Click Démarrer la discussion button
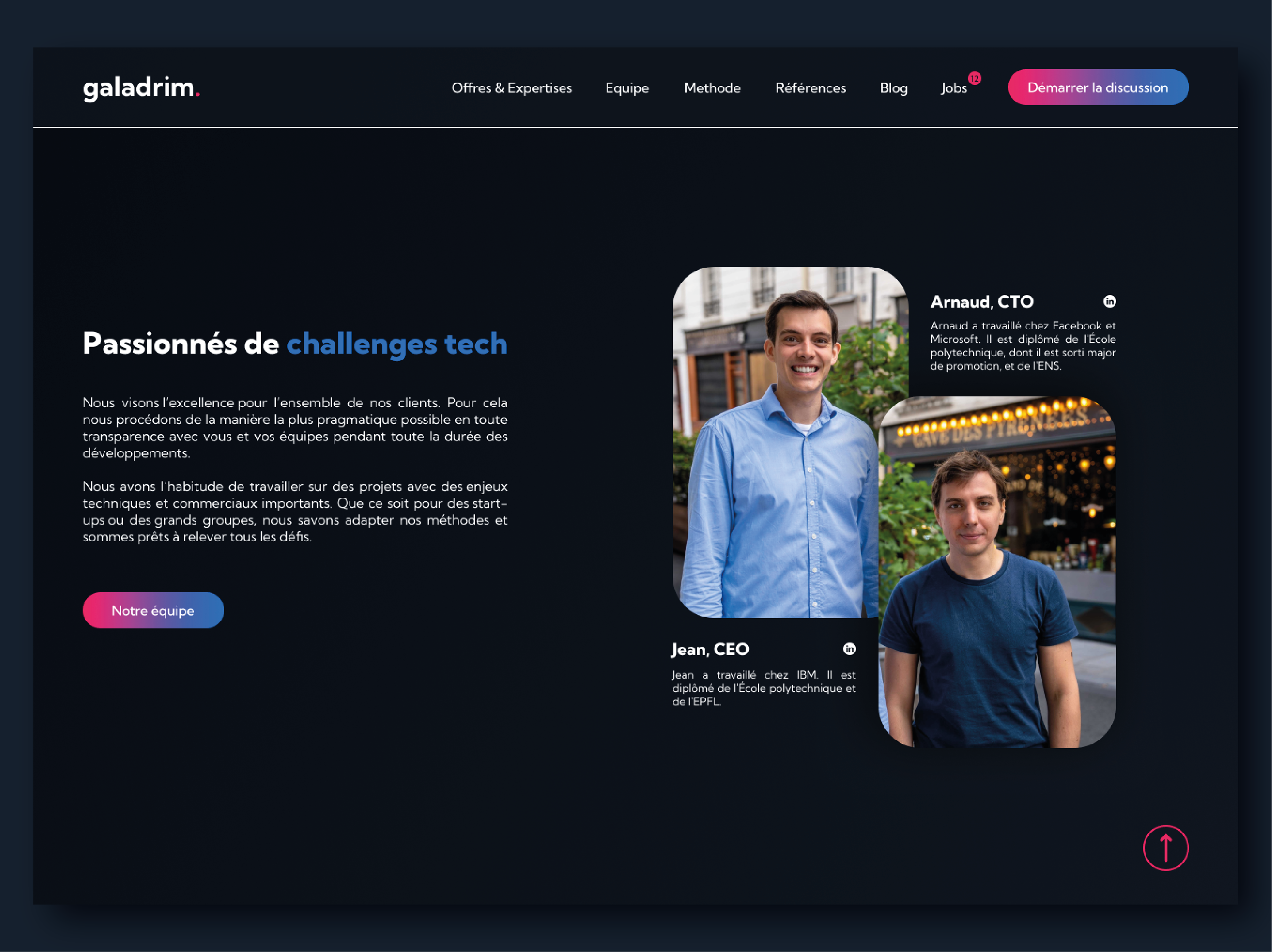 (1098, 87)
